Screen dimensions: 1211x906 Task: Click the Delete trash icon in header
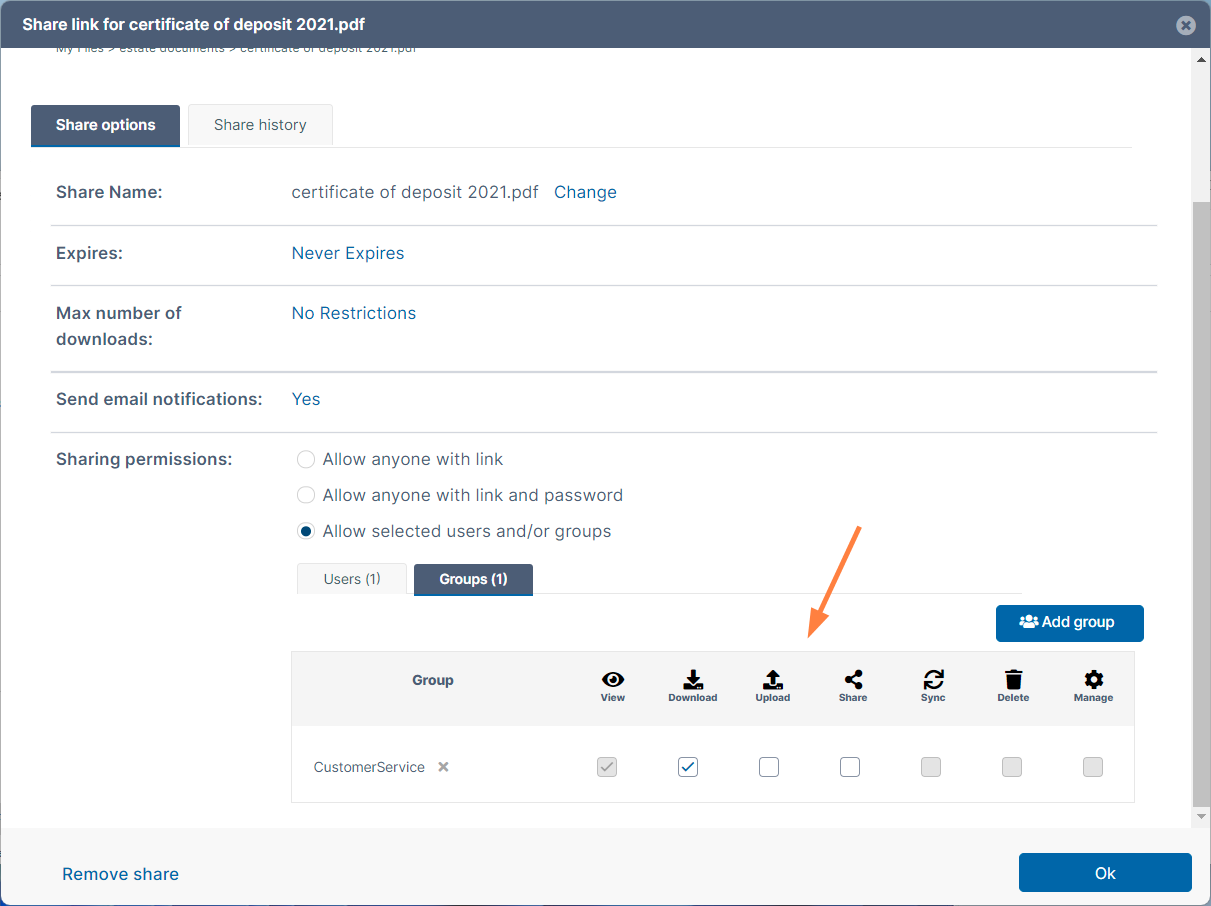click(1013, 680)
